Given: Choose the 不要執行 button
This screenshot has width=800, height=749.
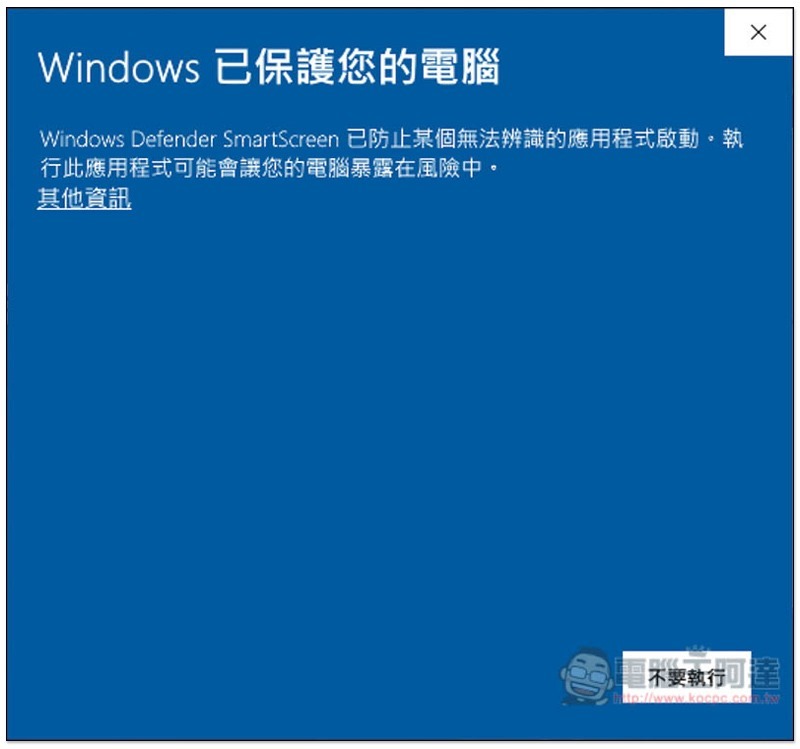Looking at the screenshot, I should point(687,677).
